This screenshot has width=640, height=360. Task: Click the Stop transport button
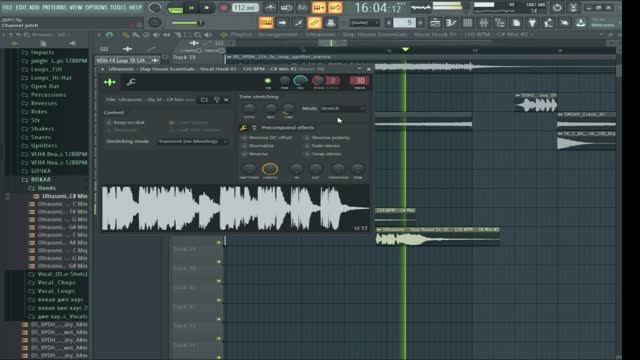click(x=207, y=8)
